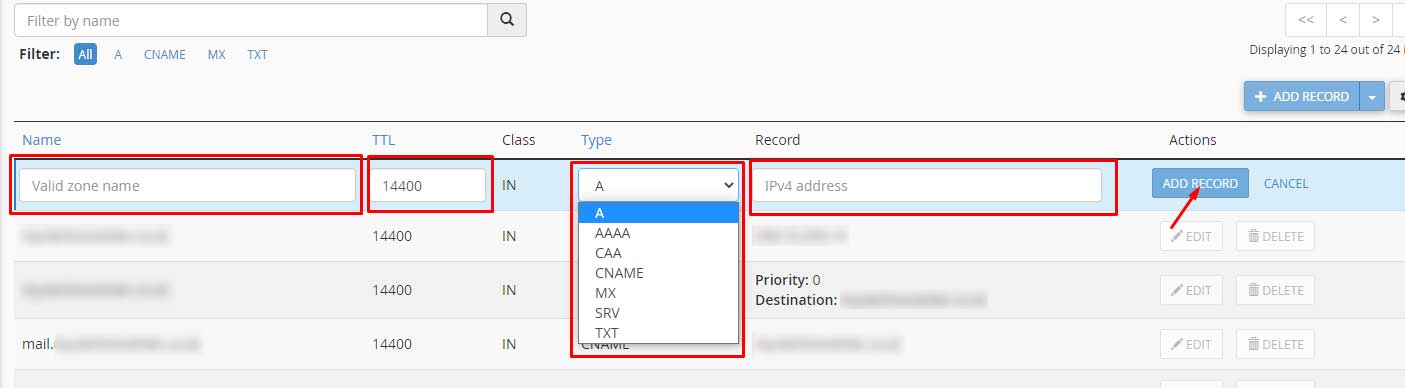Screen dimensions: 1405x388
Task: Open the record Type select box
Action: (x=658, y=185)
